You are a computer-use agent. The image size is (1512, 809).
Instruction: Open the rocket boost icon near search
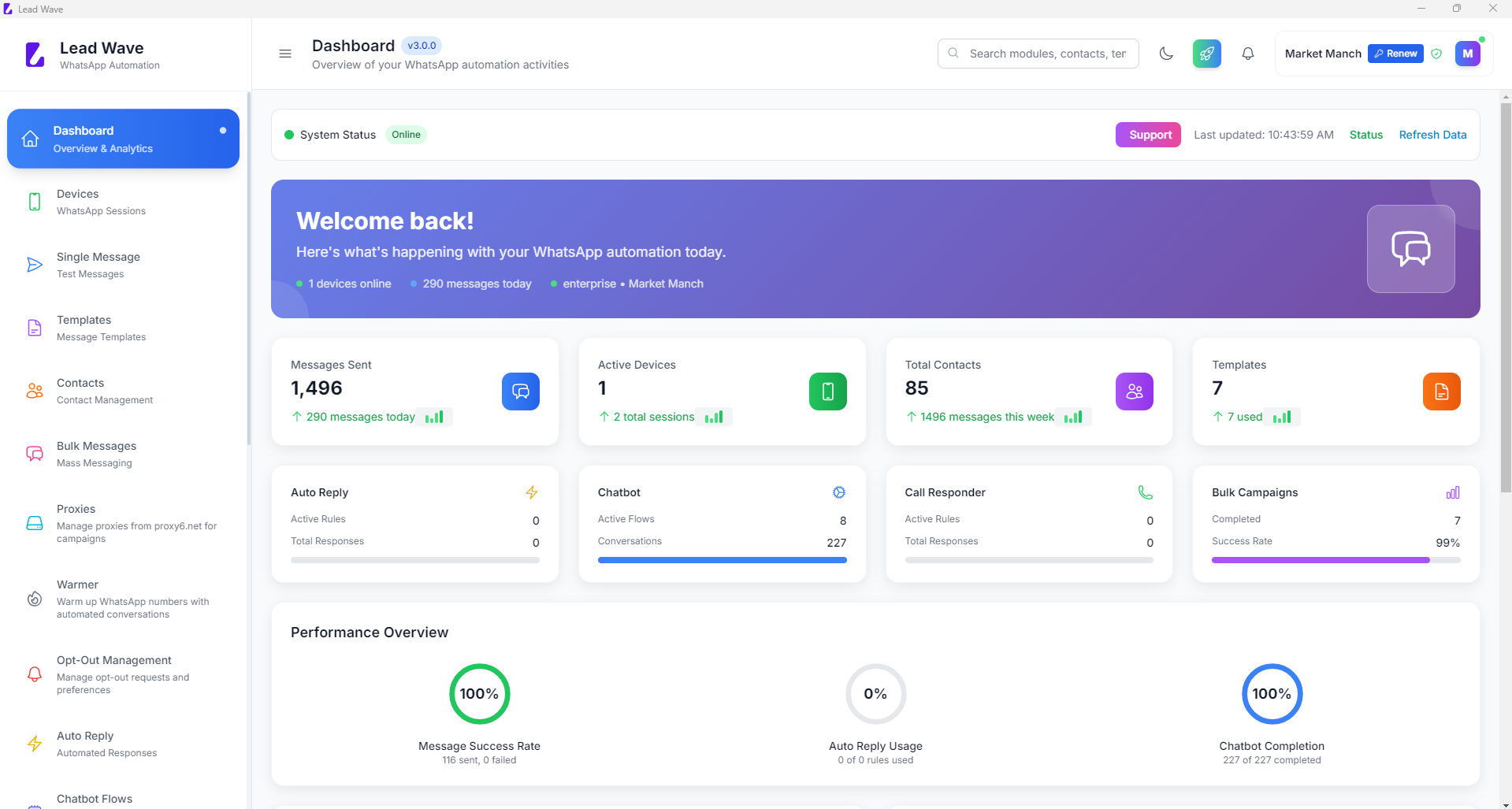tap(1206, 53)
